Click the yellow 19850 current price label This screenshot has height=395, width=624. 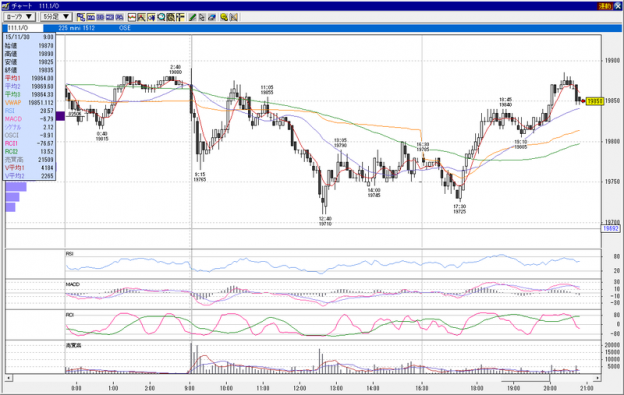[595, 101]
